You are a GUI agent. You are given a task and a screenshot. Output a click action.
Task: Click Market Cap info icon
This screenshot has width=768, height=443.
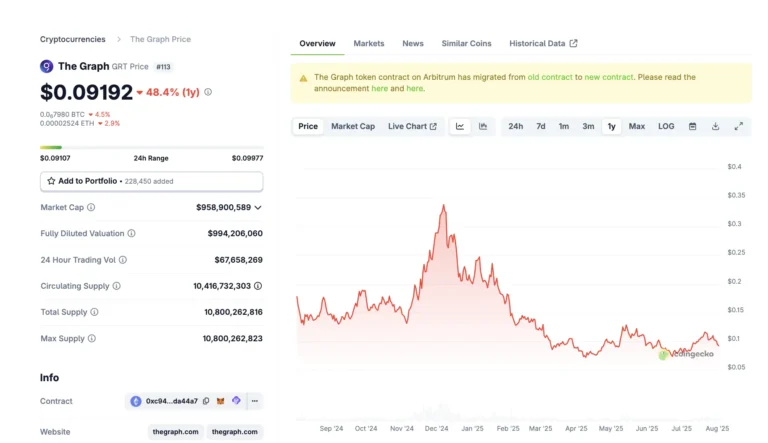click(91, 207)
